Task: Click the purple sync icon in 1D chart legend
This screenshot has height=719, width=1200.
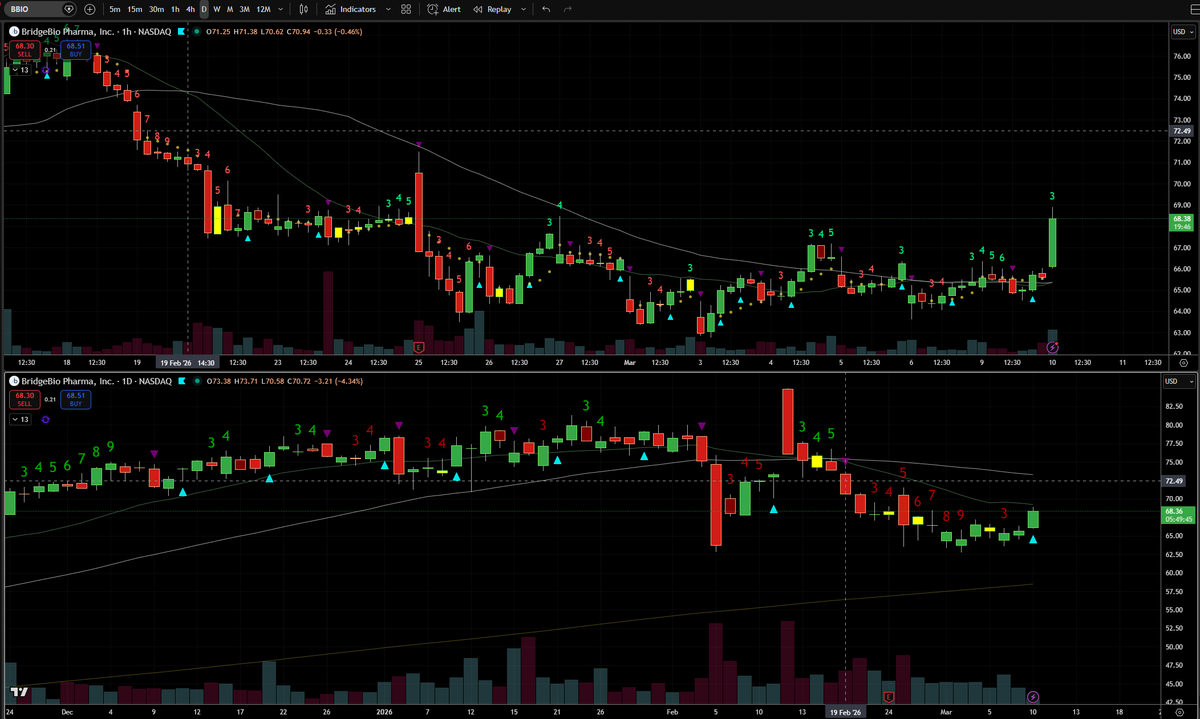Action: click(x=46, y=420)
